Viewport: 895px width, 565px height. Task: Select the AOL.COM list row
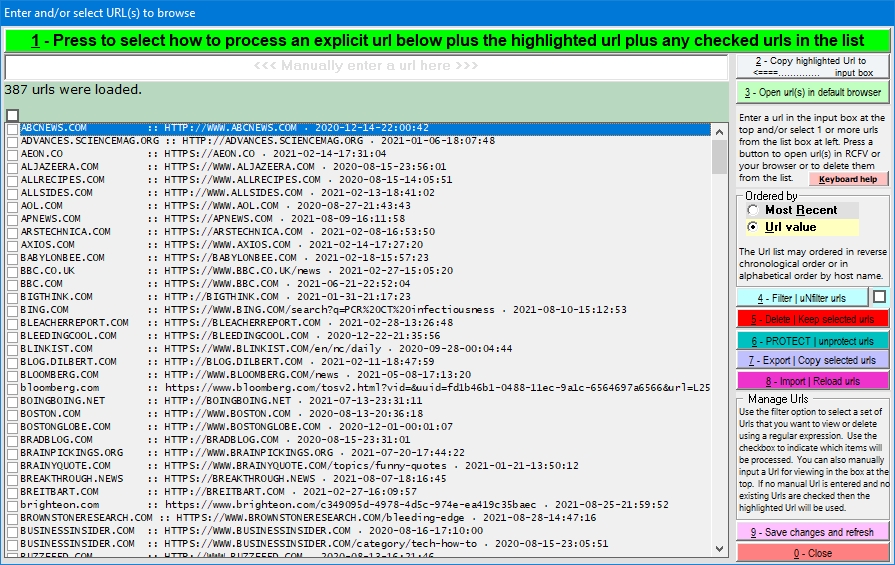tap(365, 205)
